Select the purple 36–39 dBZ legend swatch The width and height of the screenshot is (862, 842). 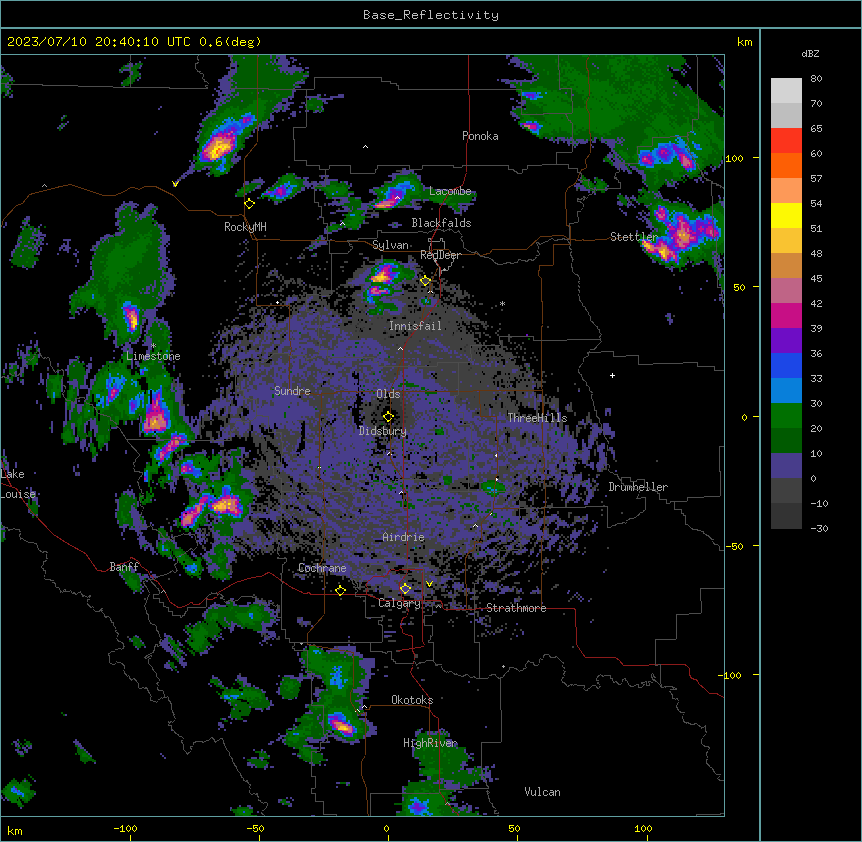pos(786,341)
